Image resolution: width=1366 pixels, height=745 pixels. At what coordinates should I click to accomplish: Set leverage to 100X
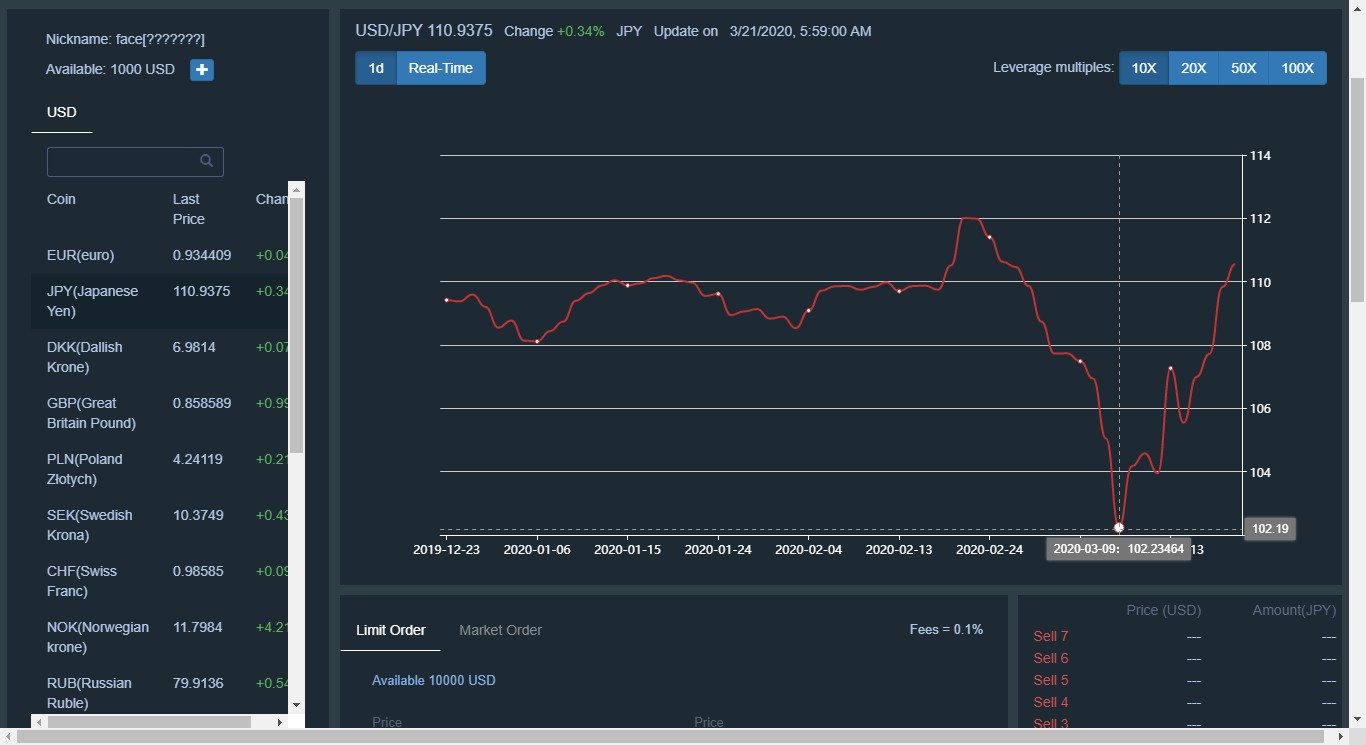(1297, 68)
